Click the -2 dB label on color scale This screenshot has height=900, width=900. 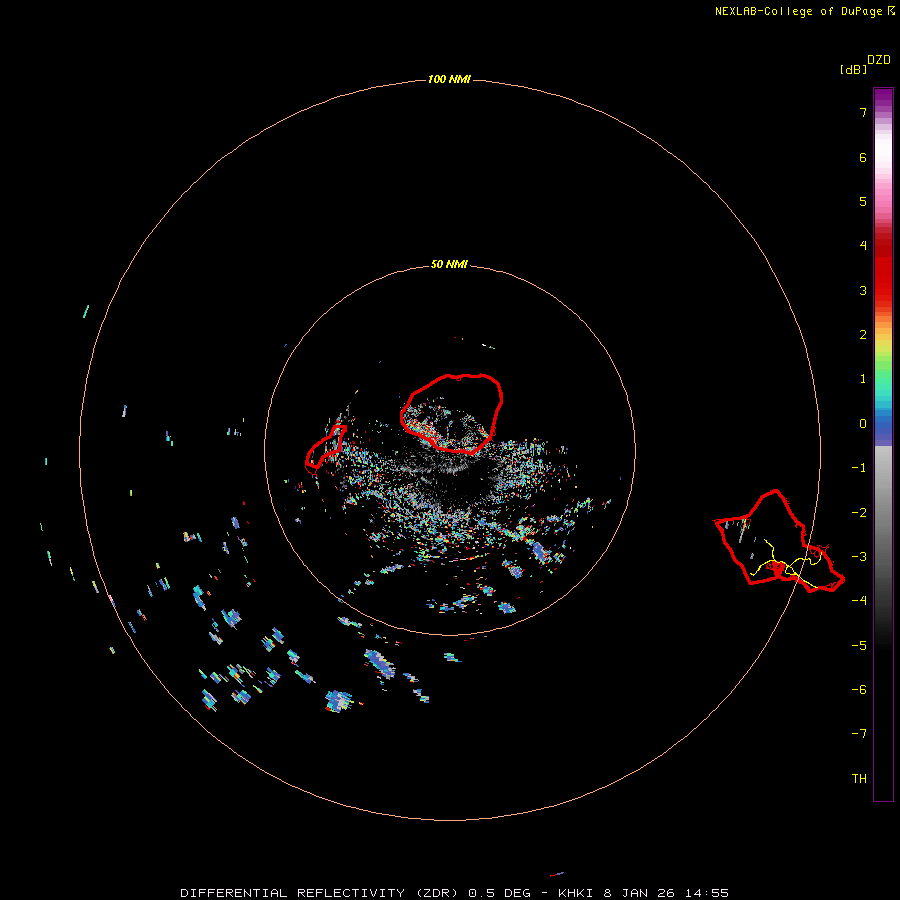pyautogui.click(x=859, y=513)
